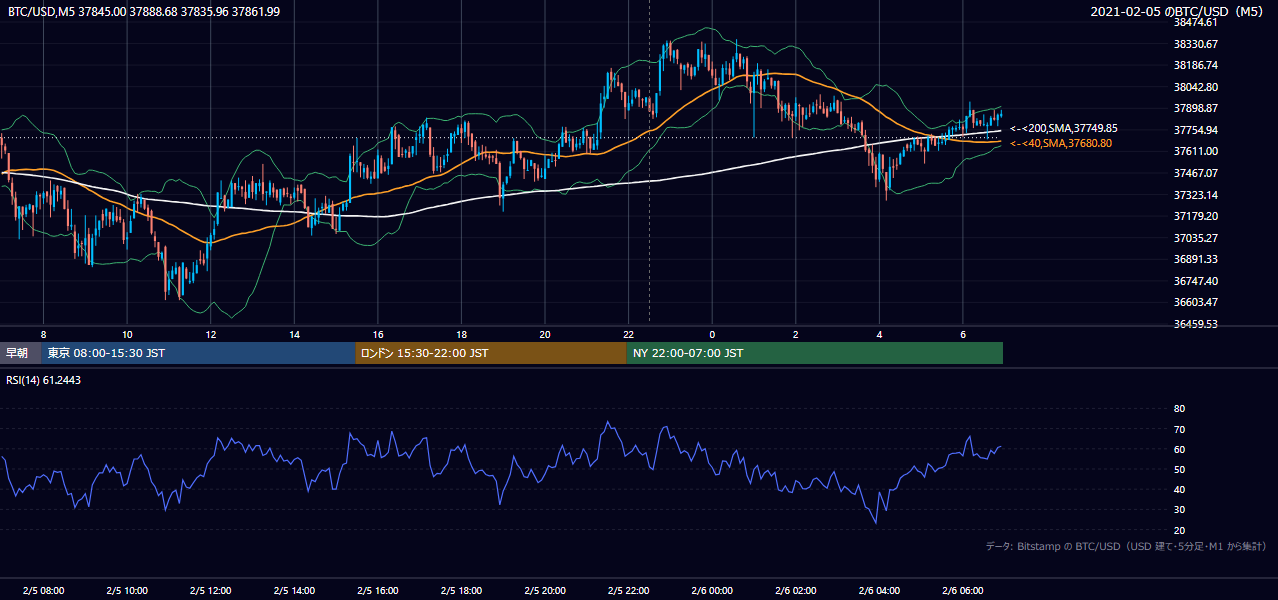This screenshot has height=600, width=1278.
Task: Click hour label '22' under the price chart
Action: [x=629, y=334]
